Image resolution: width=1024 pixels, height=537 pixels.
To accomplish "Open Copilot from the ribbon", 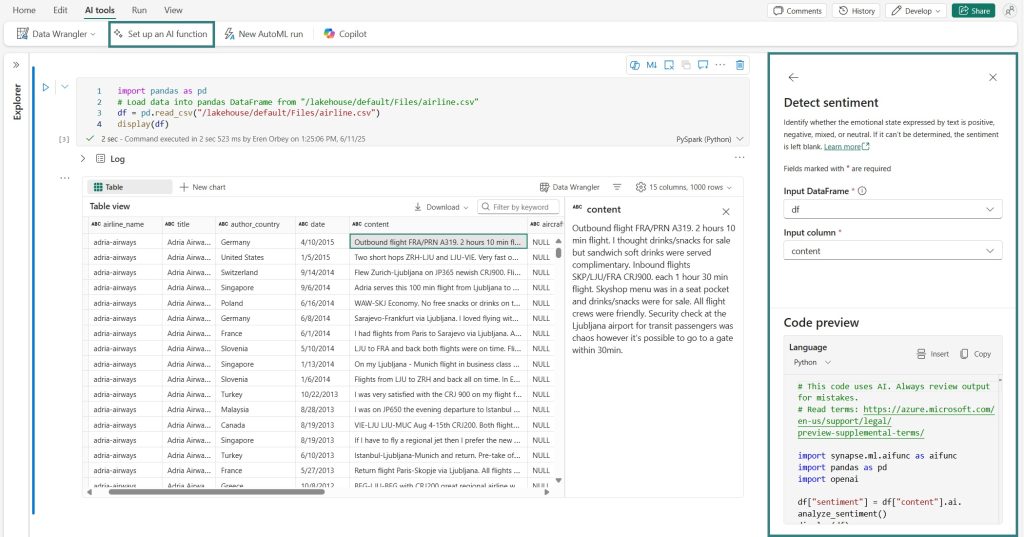I will coord(345,34).
